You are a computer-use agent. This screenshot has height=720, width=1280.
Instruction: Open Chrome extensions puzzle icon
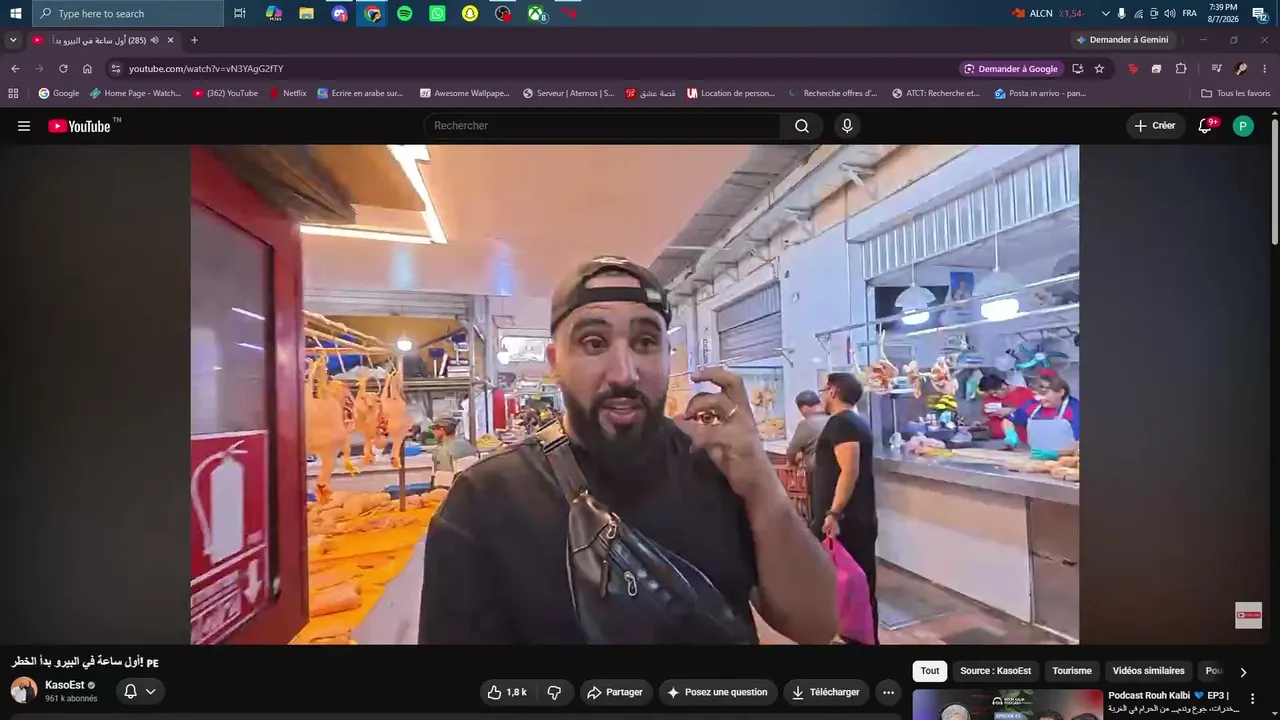tap(1181, 69)
